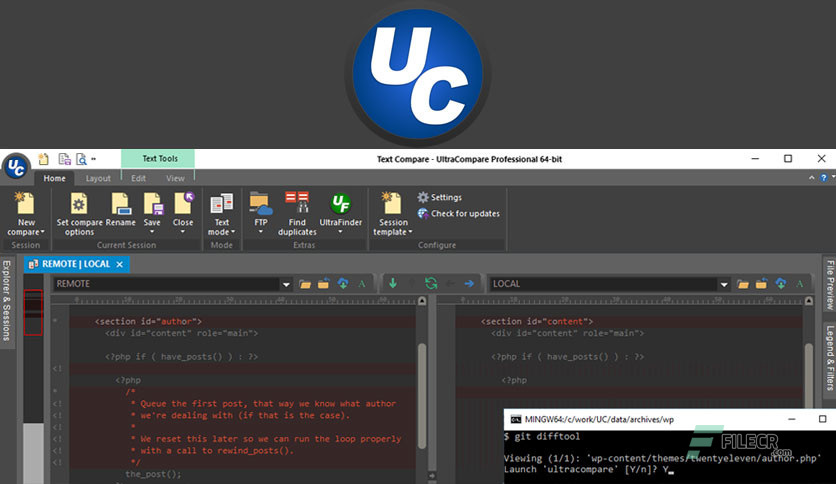Click Check for updates
836x484 pixels.
[459, 213]
